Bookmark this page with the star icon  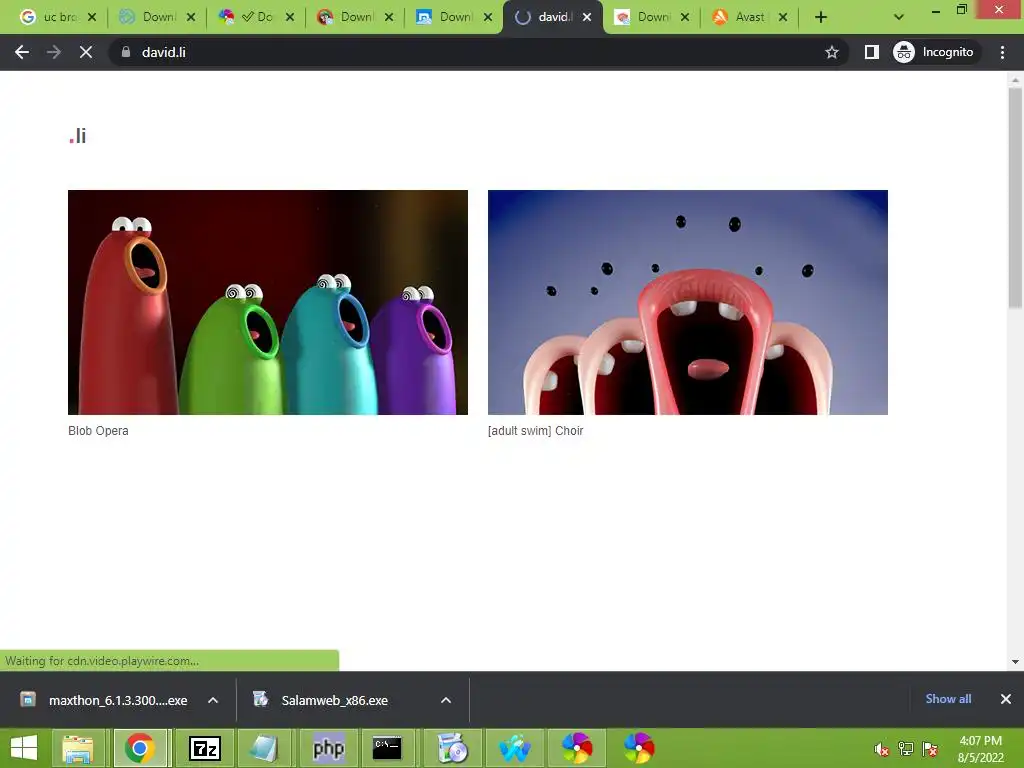click(x=831, y=52)
